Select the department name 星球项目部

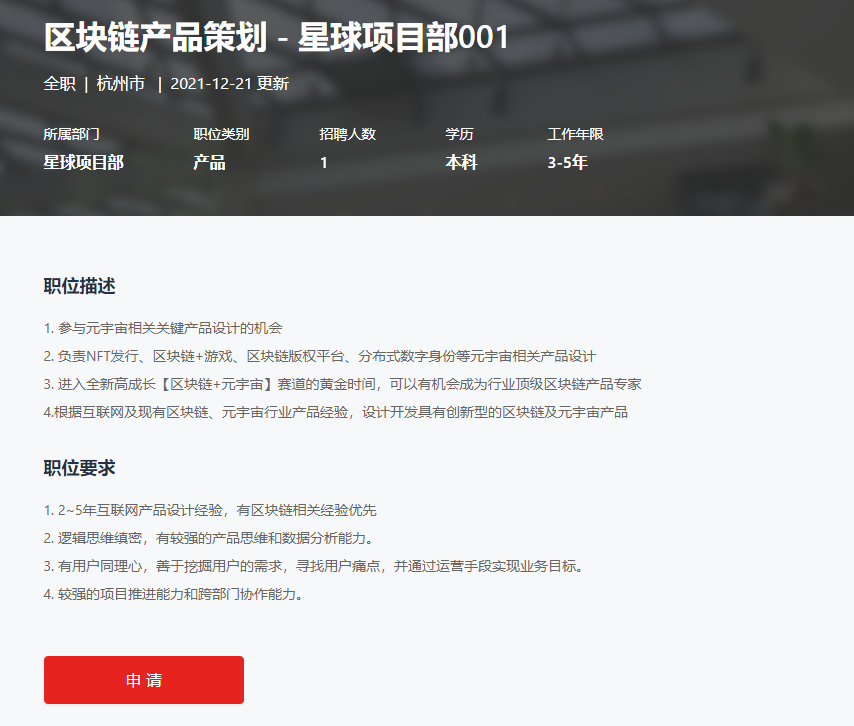point(83,163)
